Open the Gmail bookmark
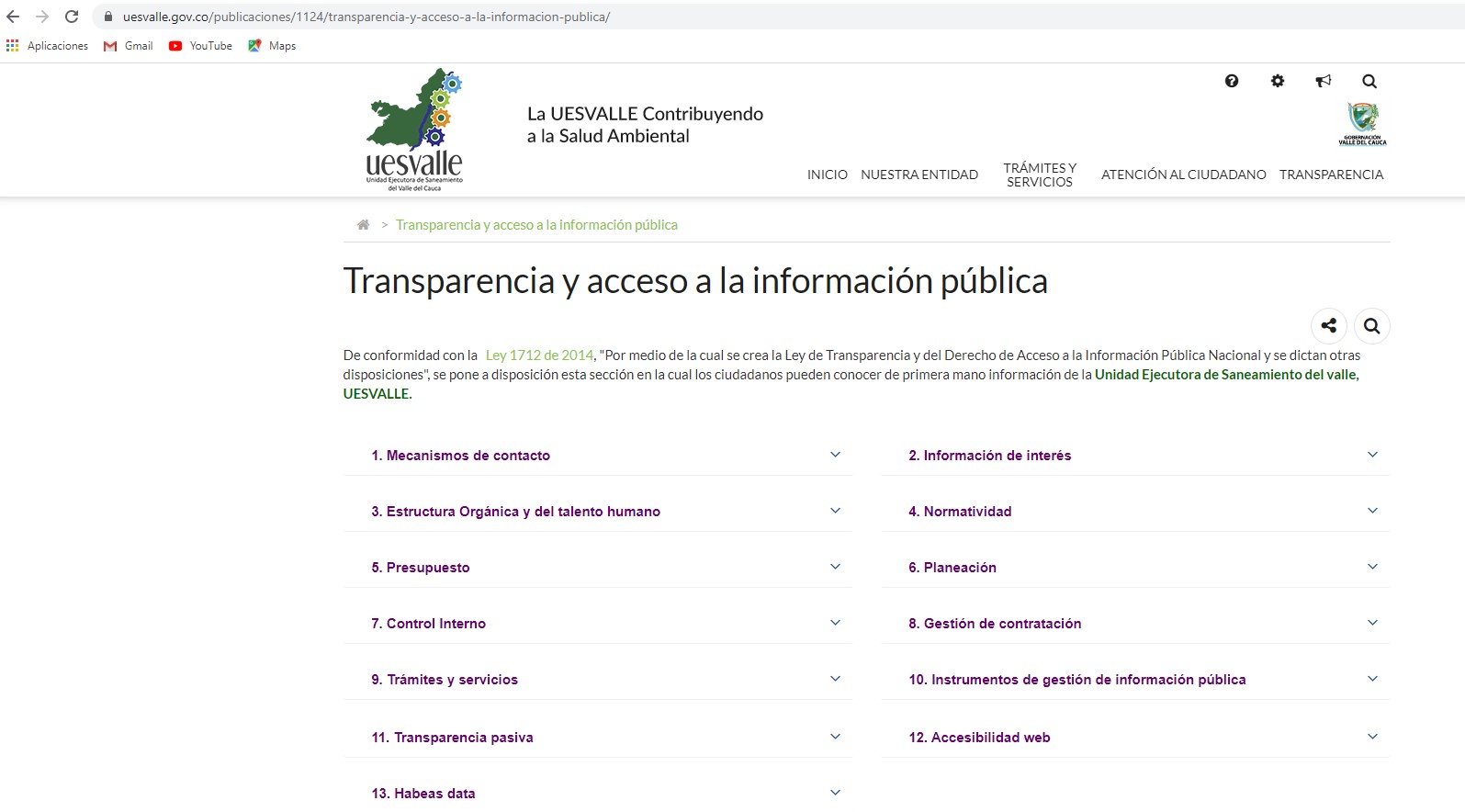 coord(128,46)
